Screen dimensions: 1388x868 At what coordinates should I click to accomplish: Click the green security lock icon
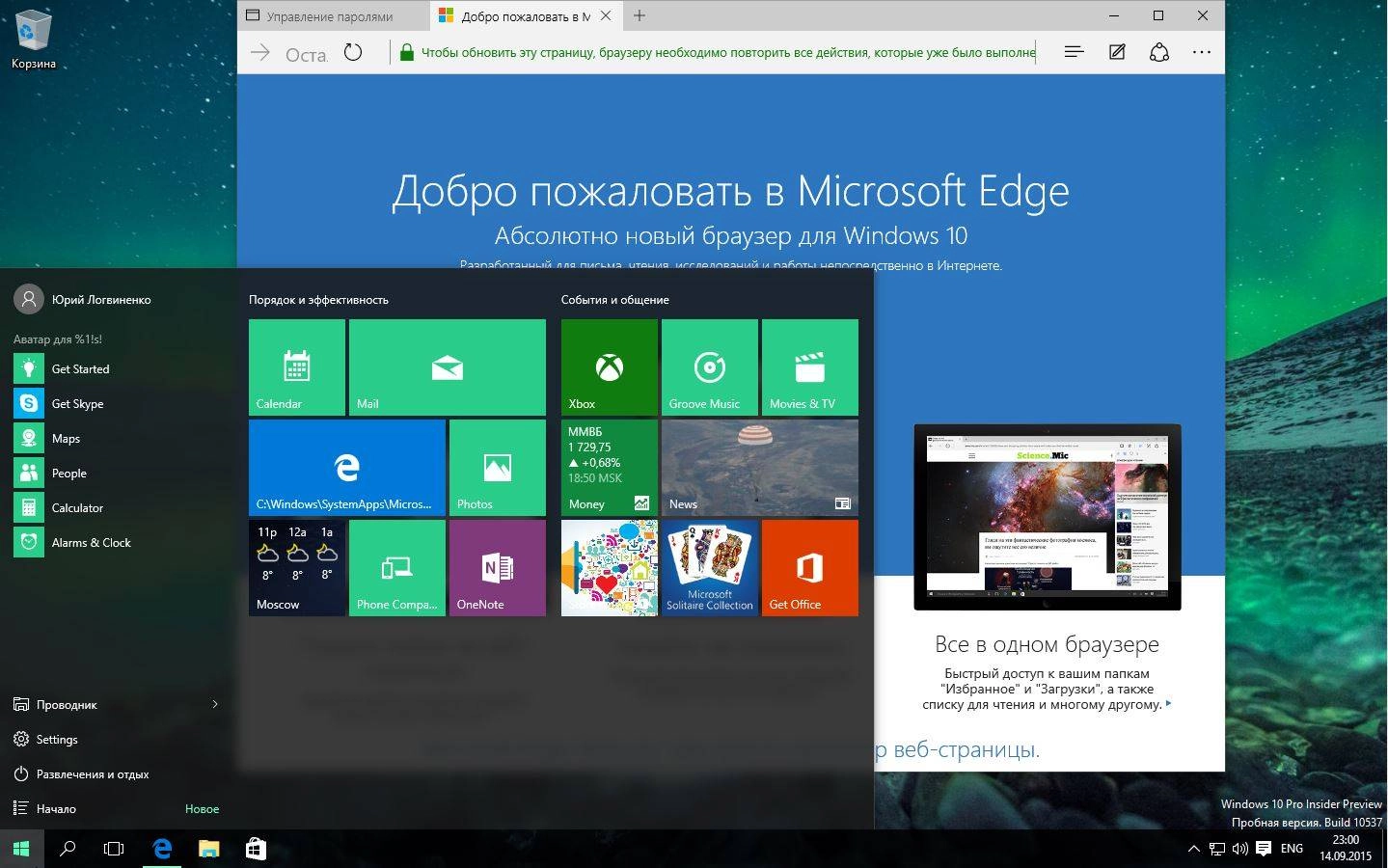(407, 53)
